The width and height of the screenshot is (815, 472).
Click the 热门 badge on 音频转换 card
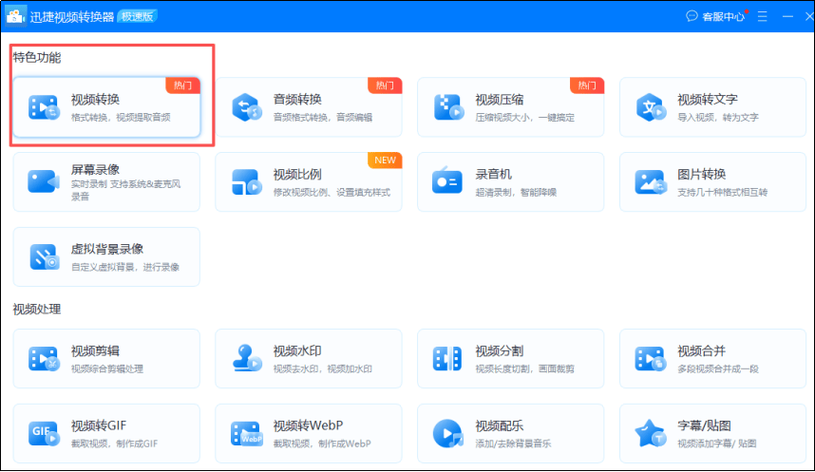click(x=385, y=86)
